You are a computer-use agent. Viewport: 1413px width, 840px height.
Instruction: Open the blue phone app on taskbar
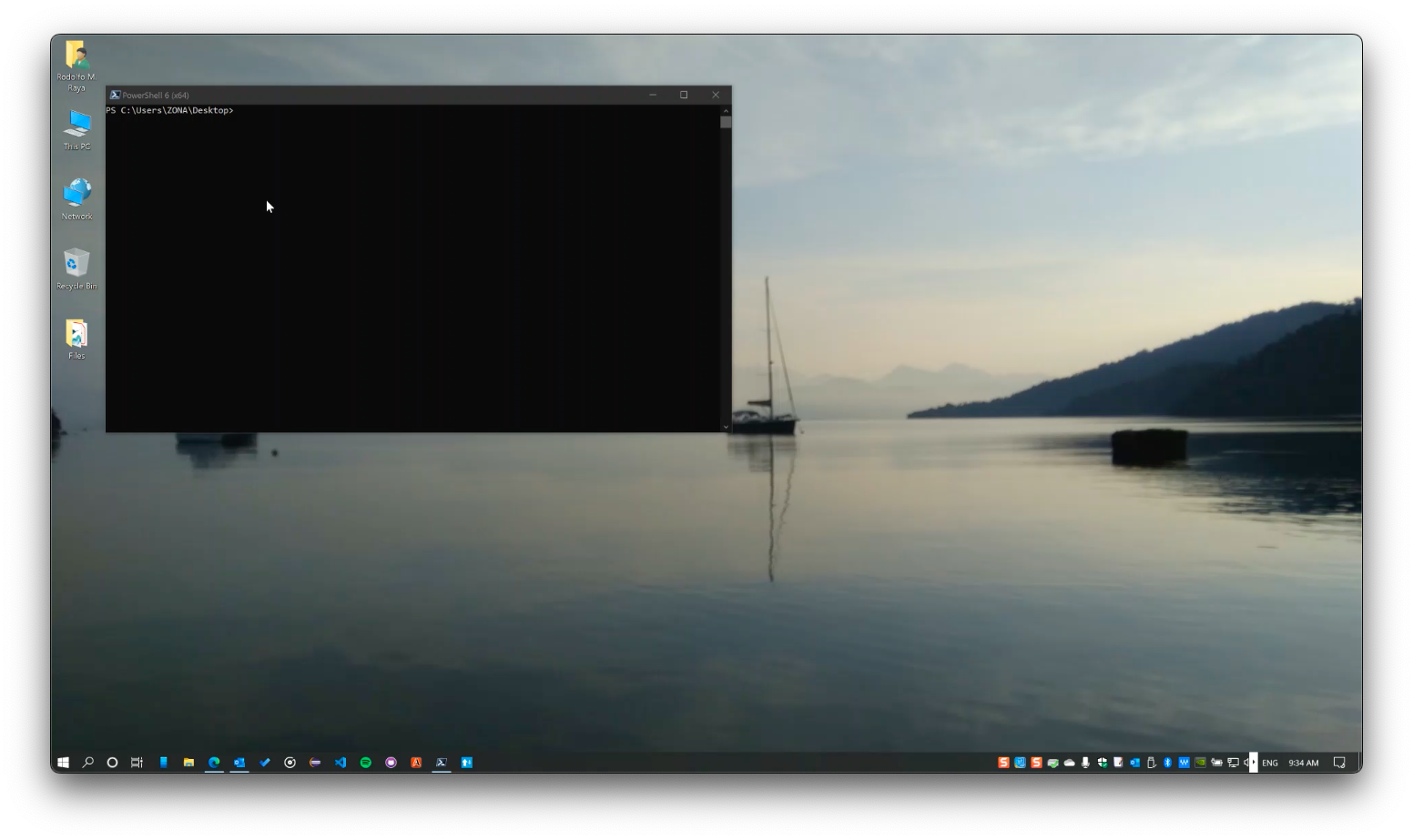(x=163, y=763)
